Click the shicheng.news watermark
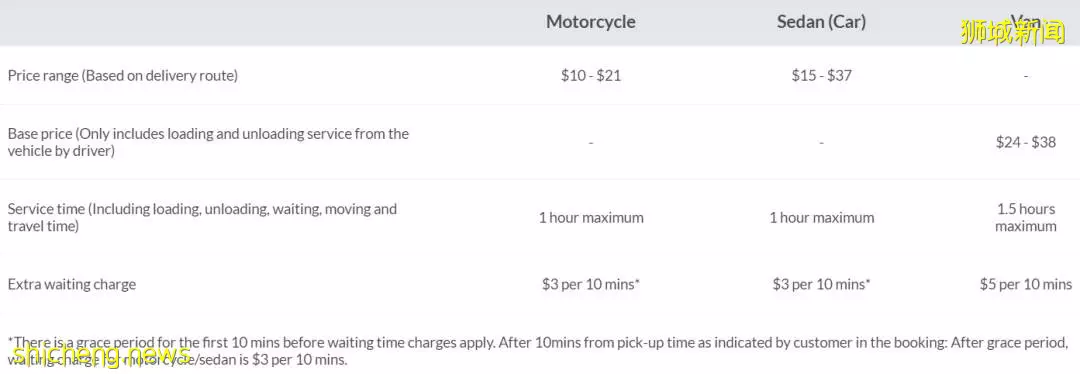1080x374 pixels. (101, 354)
